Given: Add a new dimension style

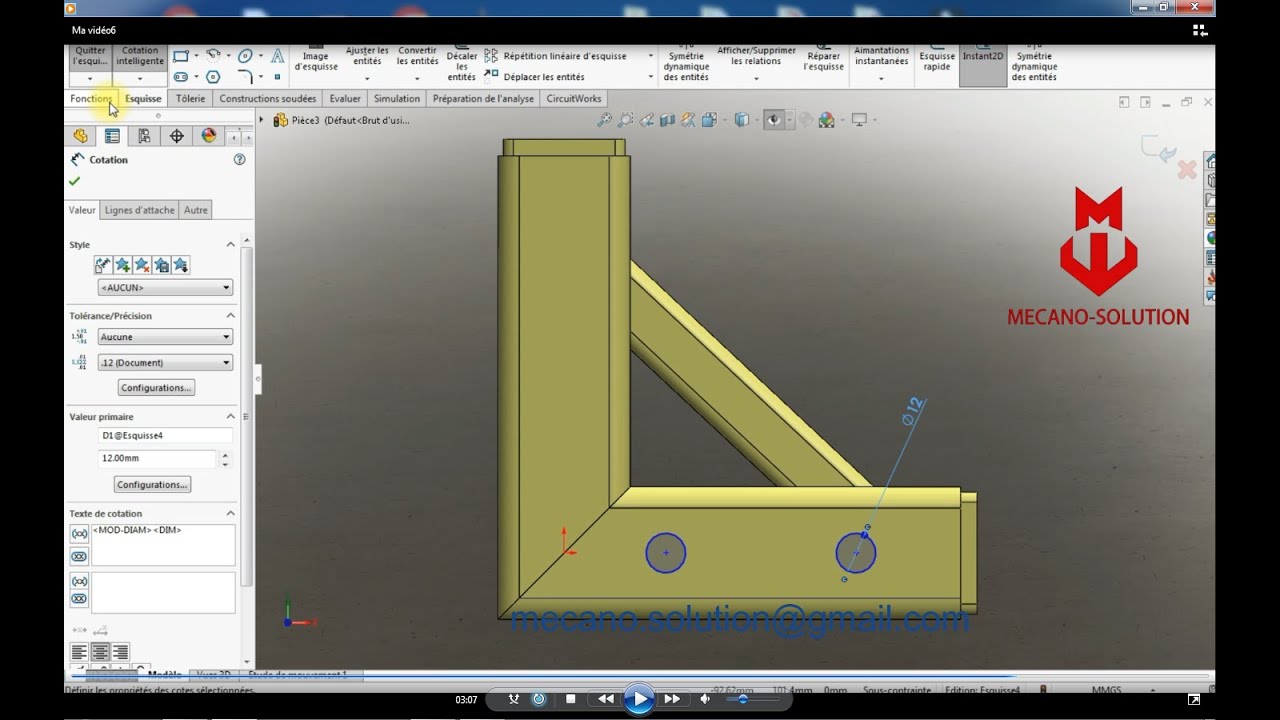Looking at the screenshot, I should pos(122,265).
